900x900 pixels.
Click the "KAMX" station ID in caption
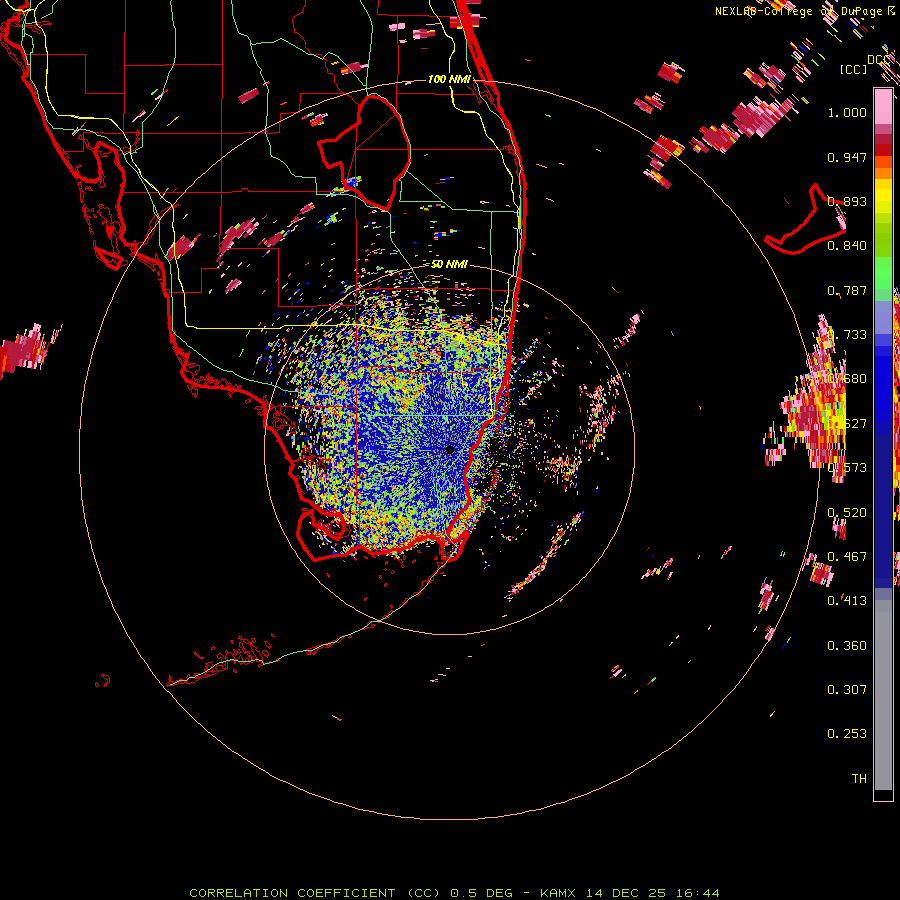click(x=560, y=893)
